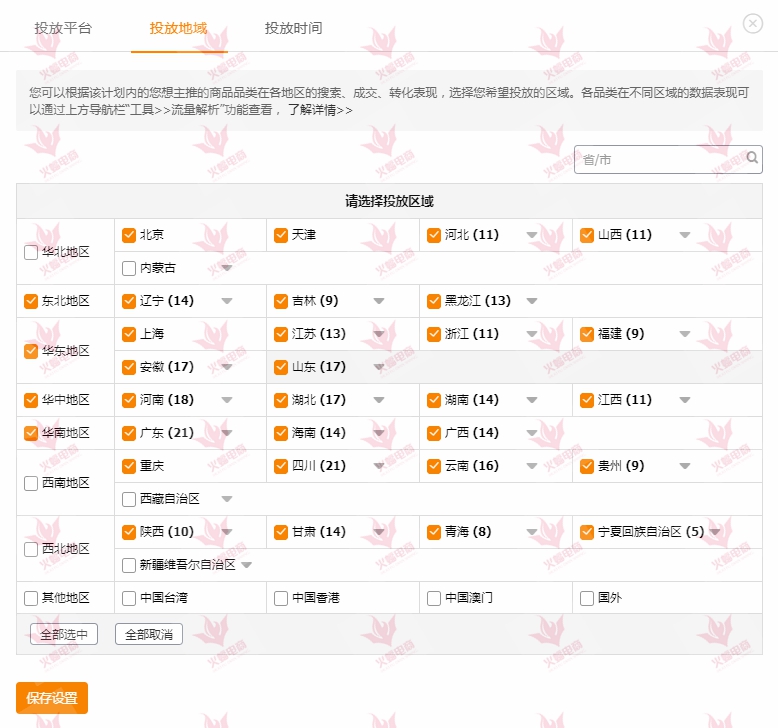Uncheck the 华东地区 region checkbox

[x=31, y=351]
